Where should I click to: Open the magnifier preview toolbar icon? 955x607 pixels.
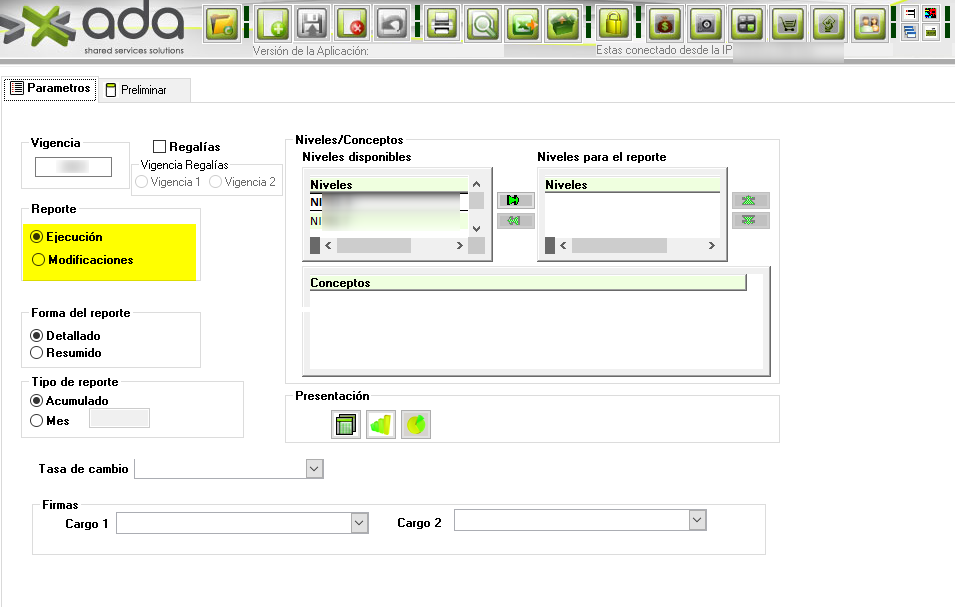(482, 23)
